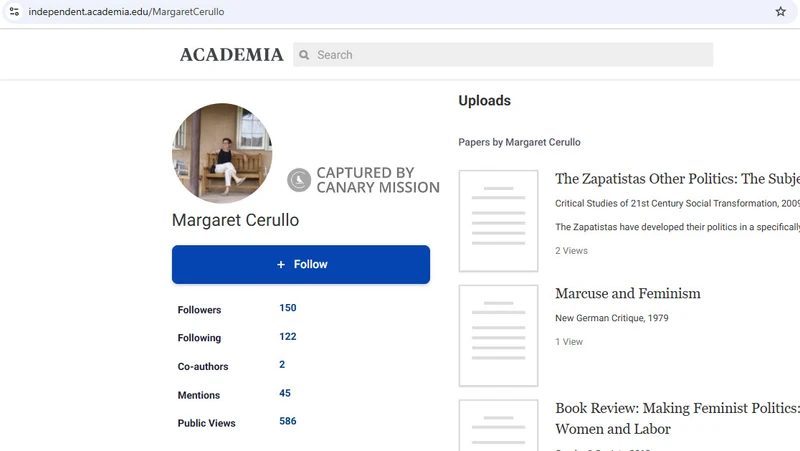This screenshot has height=451, width=800.
Task: Click the Academia logo
Action: pyautogui.click(x=231, y=55)
